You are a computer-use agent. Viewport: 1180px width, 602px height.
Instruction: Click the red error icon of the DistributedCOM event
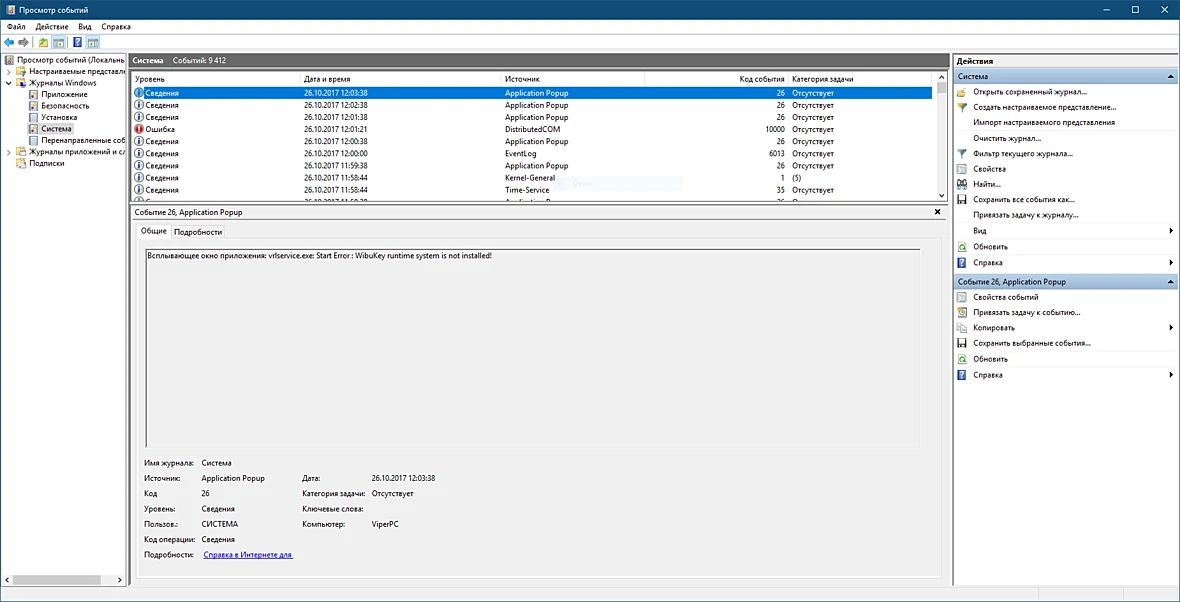[138, 129]
